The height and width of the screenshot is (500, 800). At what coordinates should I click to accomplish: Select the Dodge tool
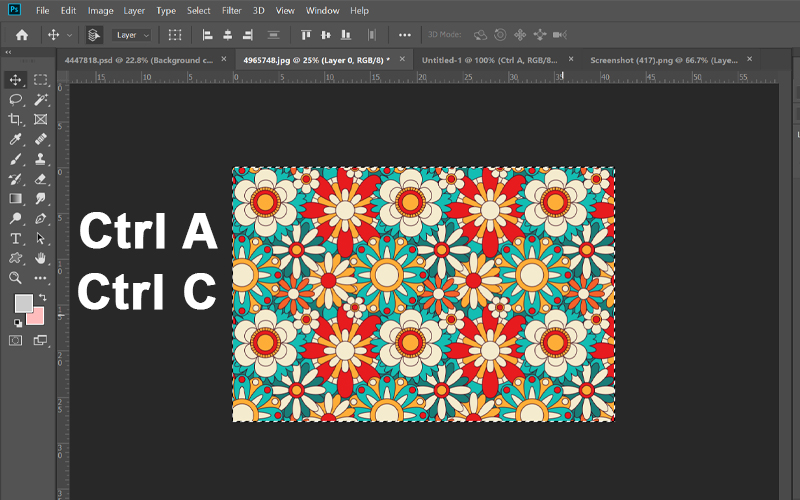coord(15,218)
